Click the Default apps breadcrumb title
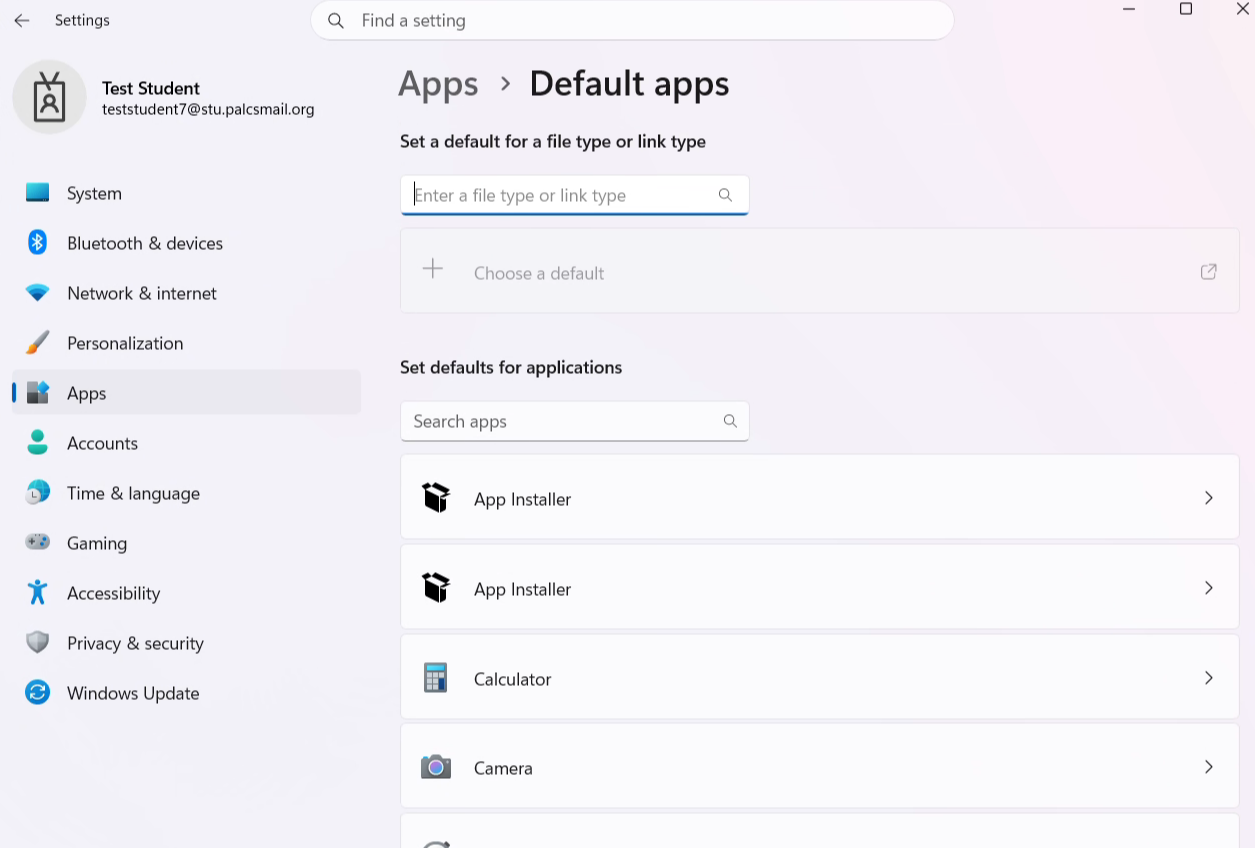The image size is (1255, 848). (x=629, y=84)
